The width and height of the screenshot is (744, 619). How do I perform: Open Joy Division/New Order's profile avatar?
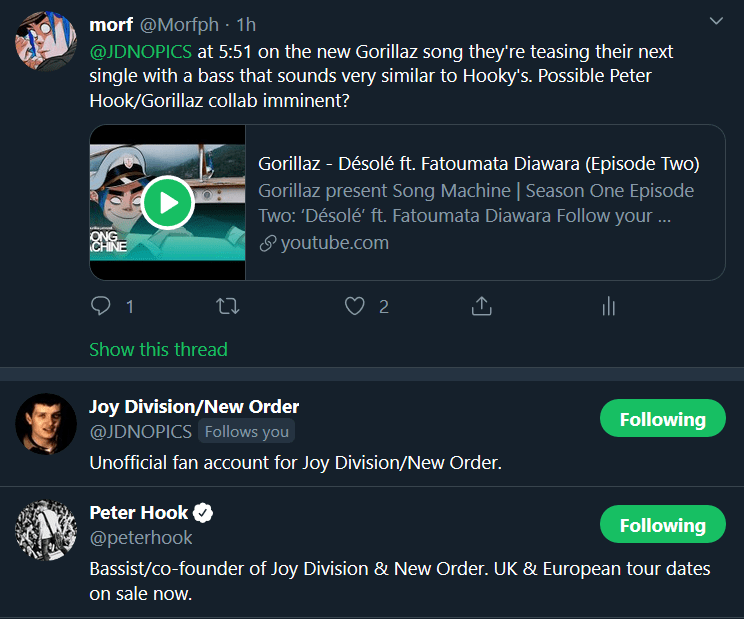coord(47,424)
